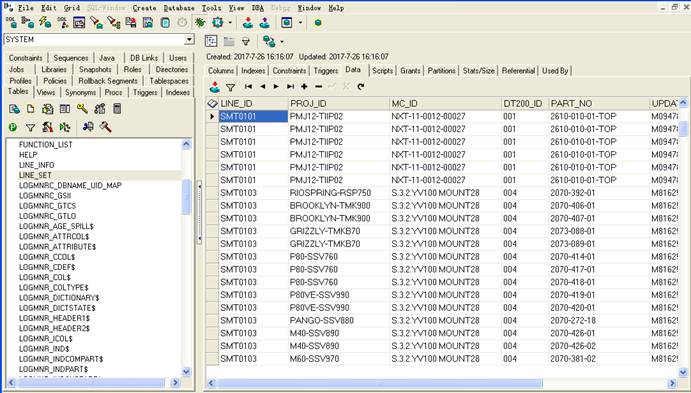Image resolution: width=691 pixels, height=393 pixels.
Task: Click the green P icon in Tables toolbar
Action: click(13, 127)
